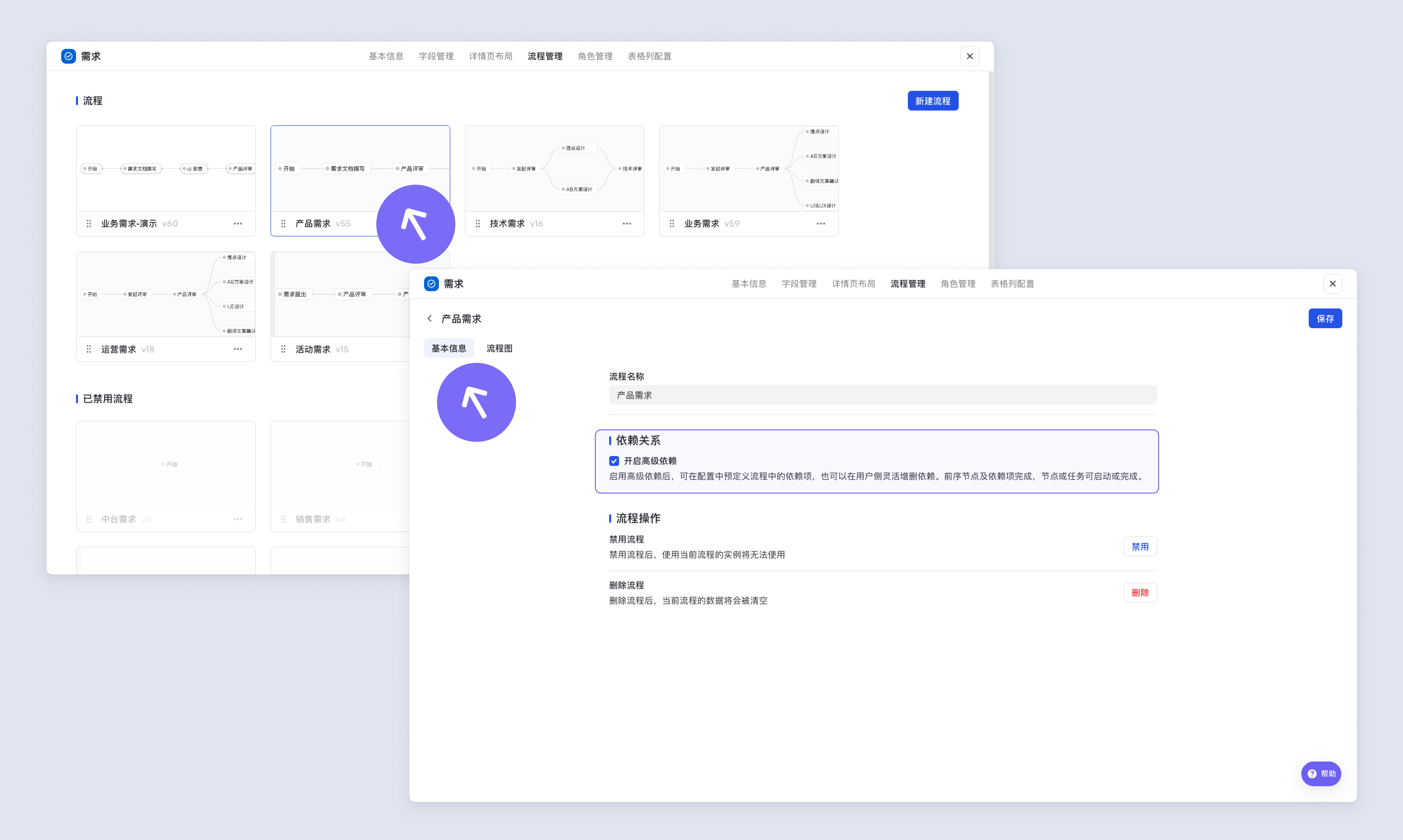Open the more menu on the 技术需求 card
Image resolution: width=1403 pixels, height=840 pixels.
[627, 224]
